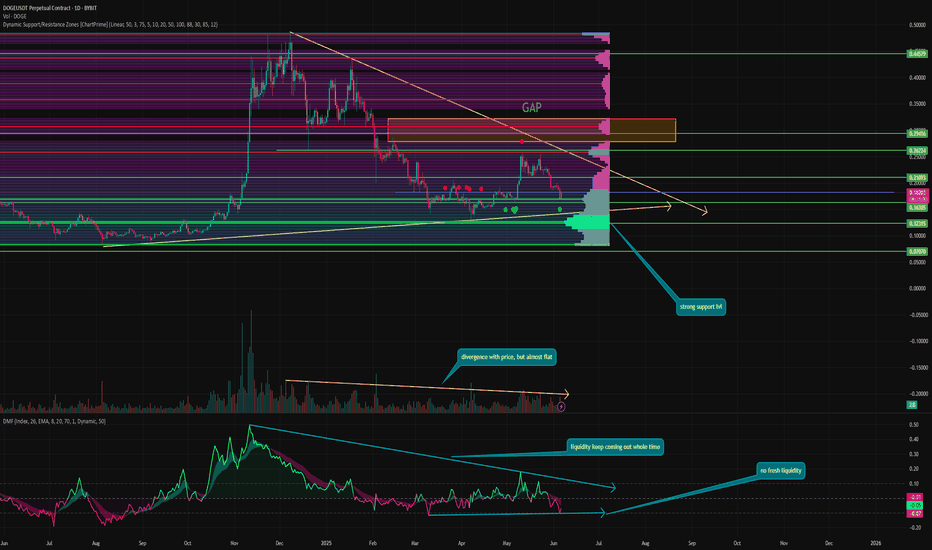Click the DOGEUSDT Perpetual Contract chart title

click(50, 8)
